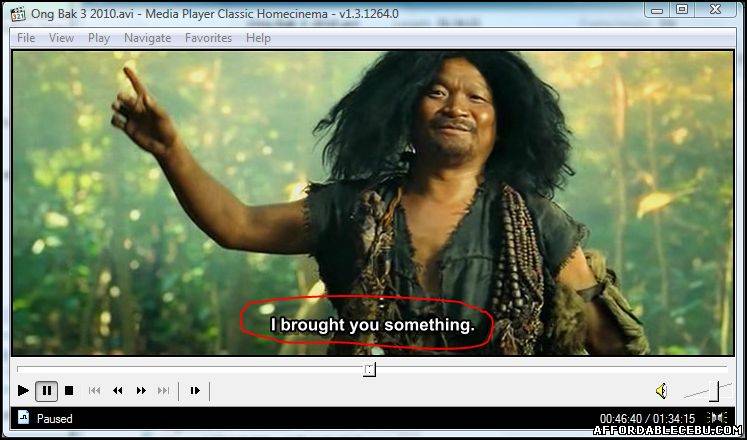Maximize the Media Player Classic window
The image size is (747, 440).
point(683,10)
